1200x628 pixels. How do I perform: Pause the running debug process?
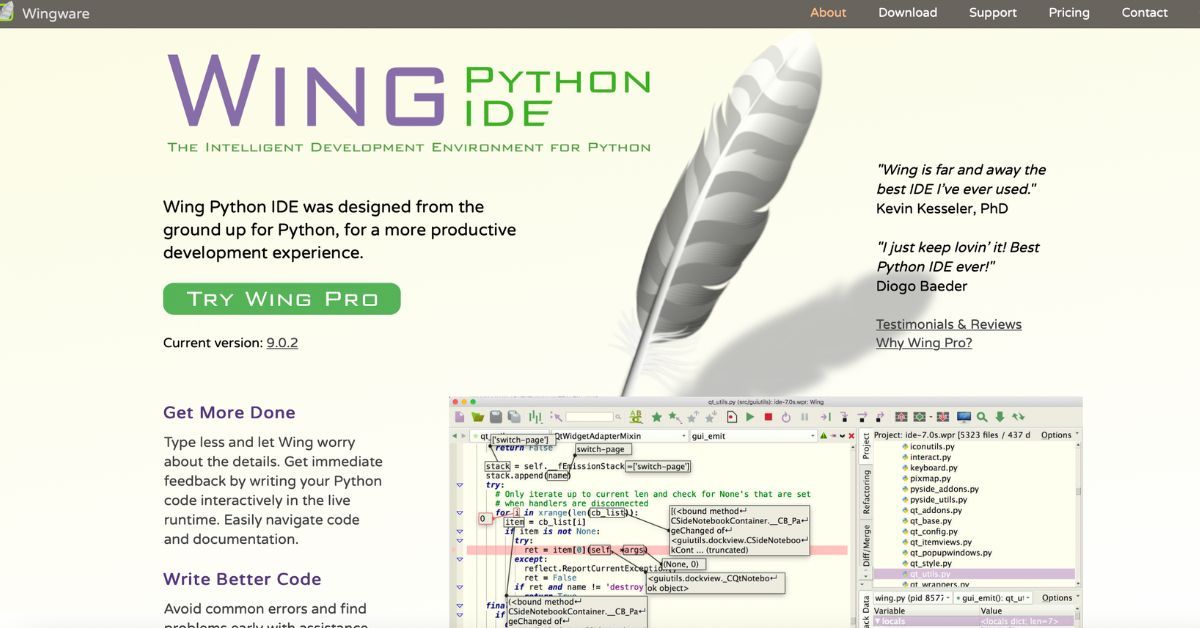(804, 417)
